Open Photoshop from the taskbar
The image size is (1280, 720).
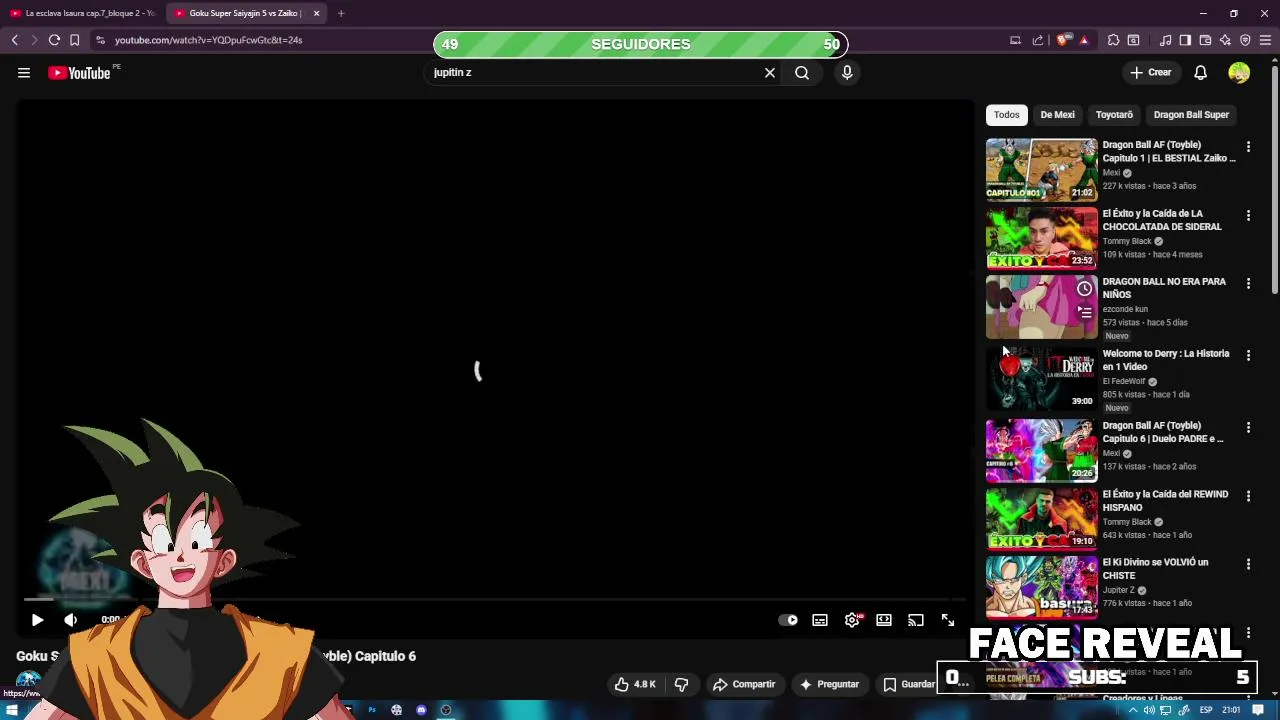point(372,710)
